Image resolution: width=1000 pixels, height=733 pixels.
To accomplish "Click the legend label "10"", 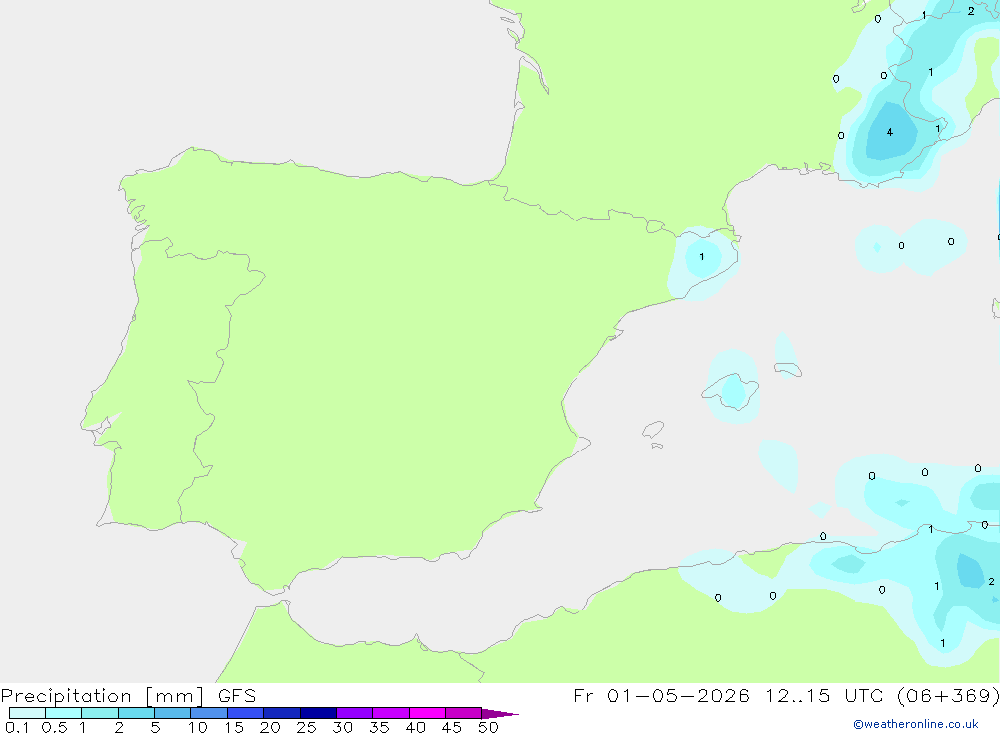I will pyautogui.click(x=198, y=727).
